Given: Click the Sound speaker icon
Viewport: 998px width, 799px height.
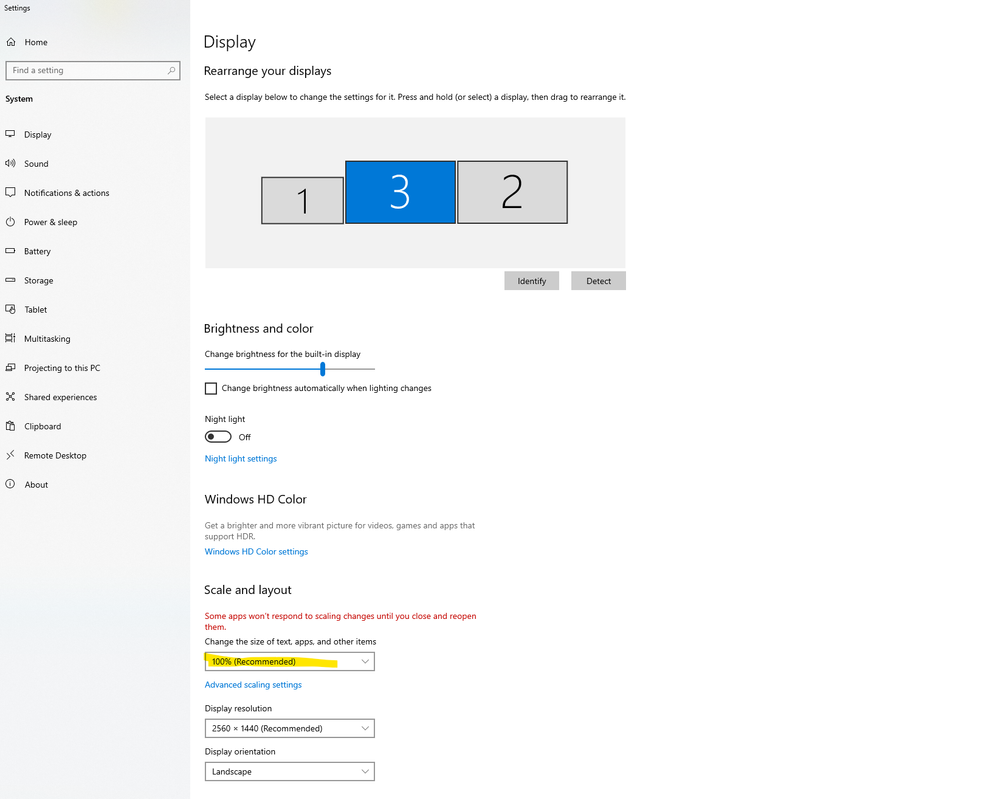Looking at the screenshot, I should [10, 164].
